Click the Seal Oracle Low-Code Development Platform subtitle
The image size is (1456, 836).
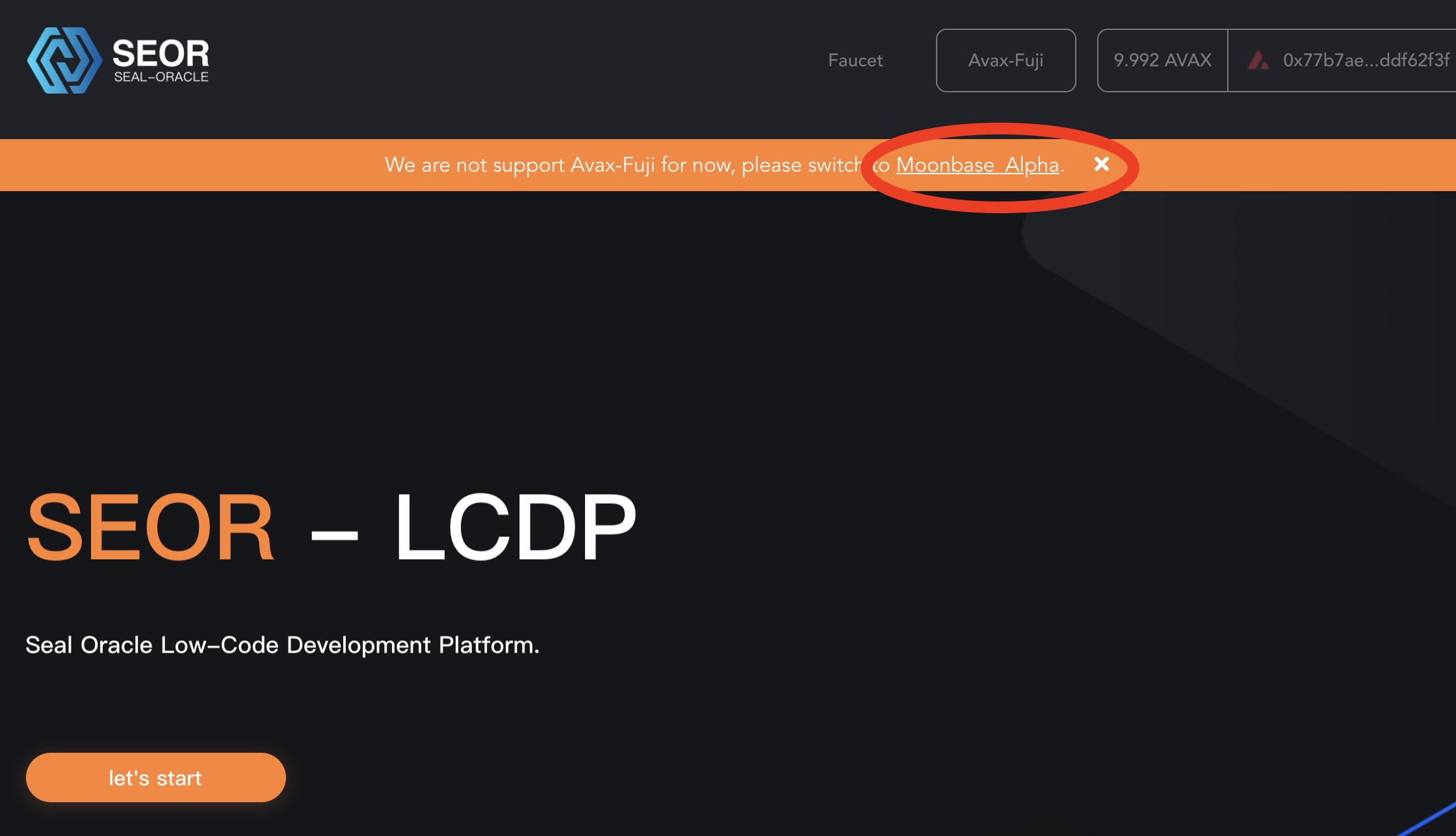(x=282, y=645)
